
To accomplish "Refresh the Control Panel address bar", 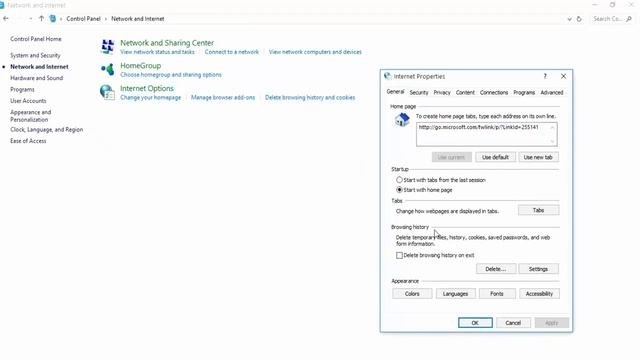I will click(x=579, y=19).
